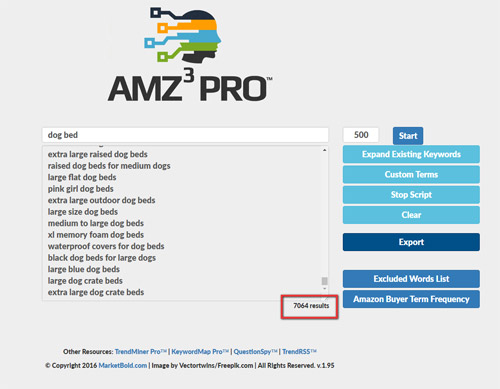Clear the keyword results
This screenshot has width=500, height=389.
(411, 215)
